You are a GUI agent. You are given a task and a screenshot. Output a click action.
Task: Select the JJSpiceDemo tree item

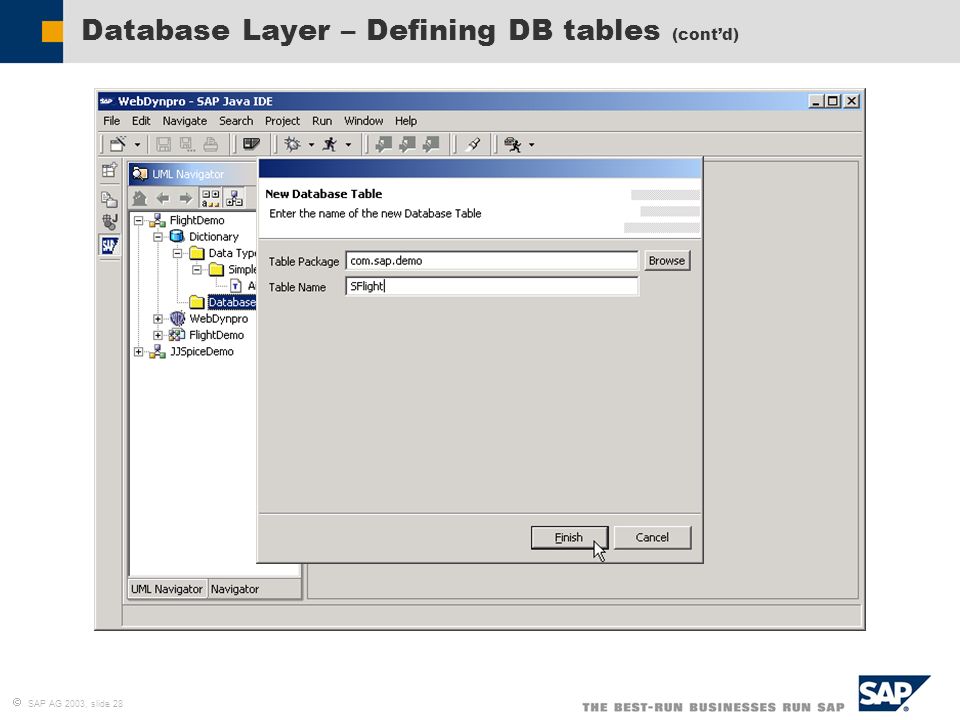(x=201, y=352)
